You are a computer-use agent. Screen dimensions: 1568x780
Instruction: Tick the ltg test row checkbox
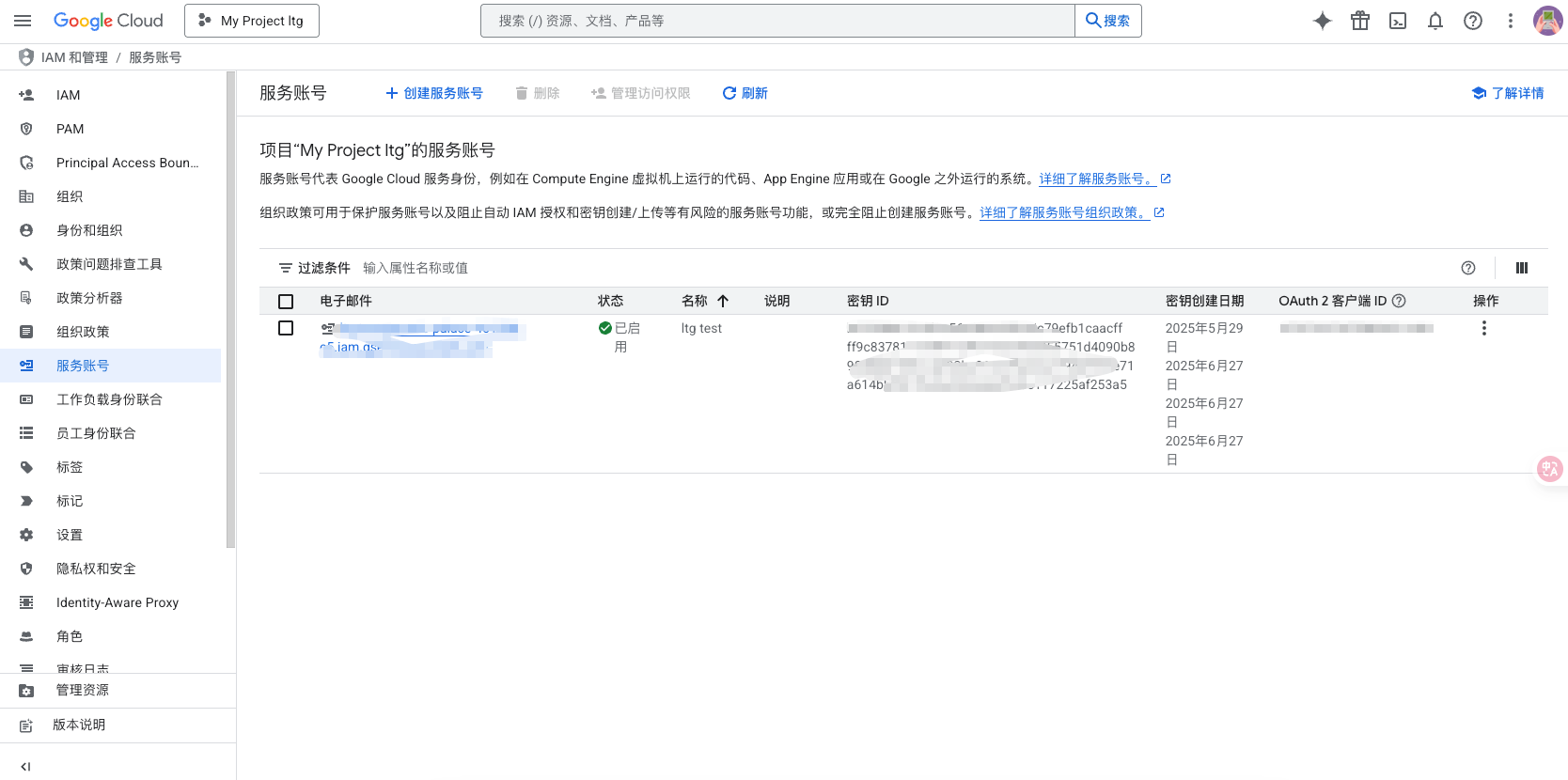tap(286, 328)
